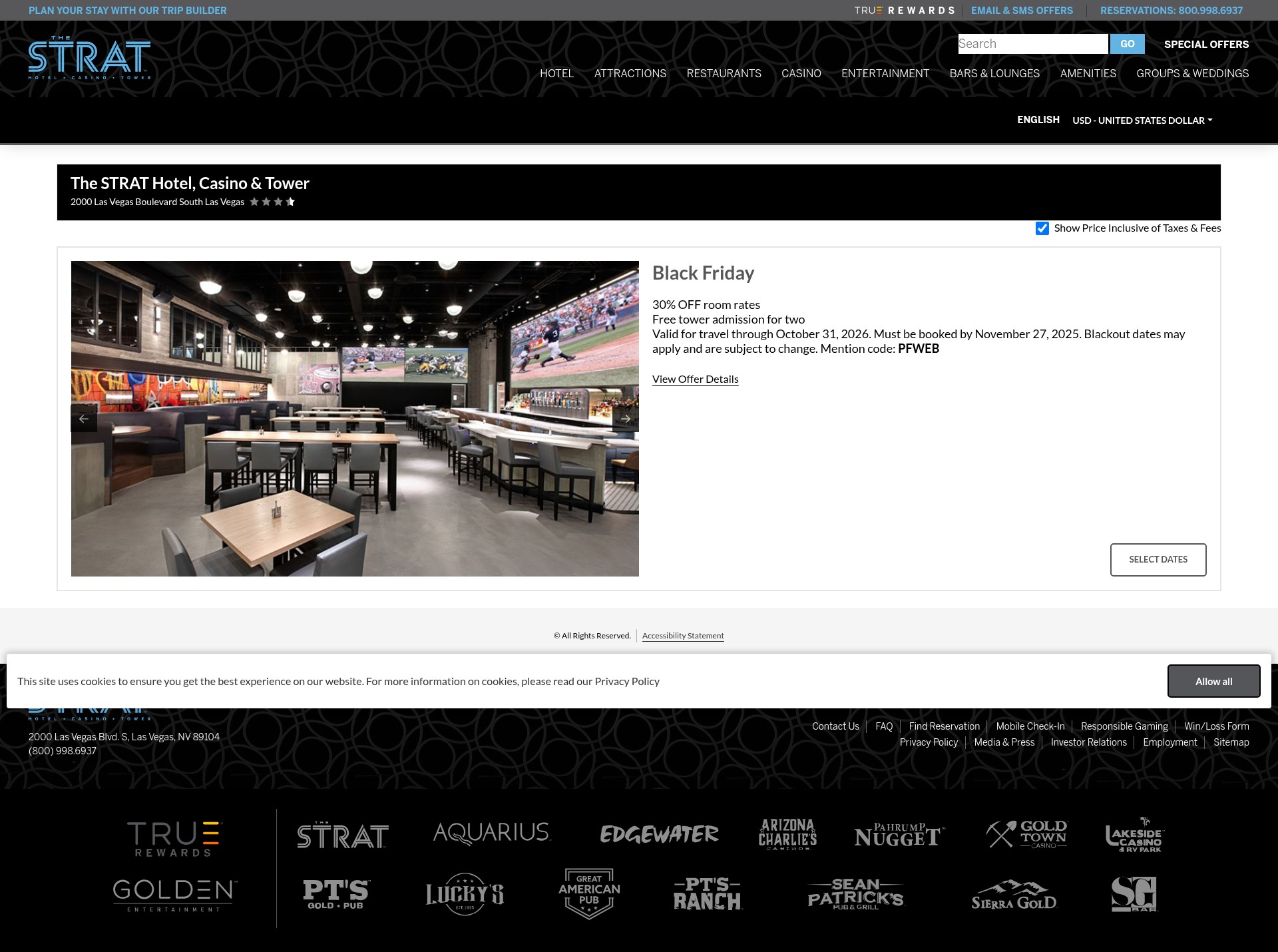The height and width of the screenshot is (952, 1278).
Task: Open Responsible Gaming footer link
Action: (x=1124, y=726)
